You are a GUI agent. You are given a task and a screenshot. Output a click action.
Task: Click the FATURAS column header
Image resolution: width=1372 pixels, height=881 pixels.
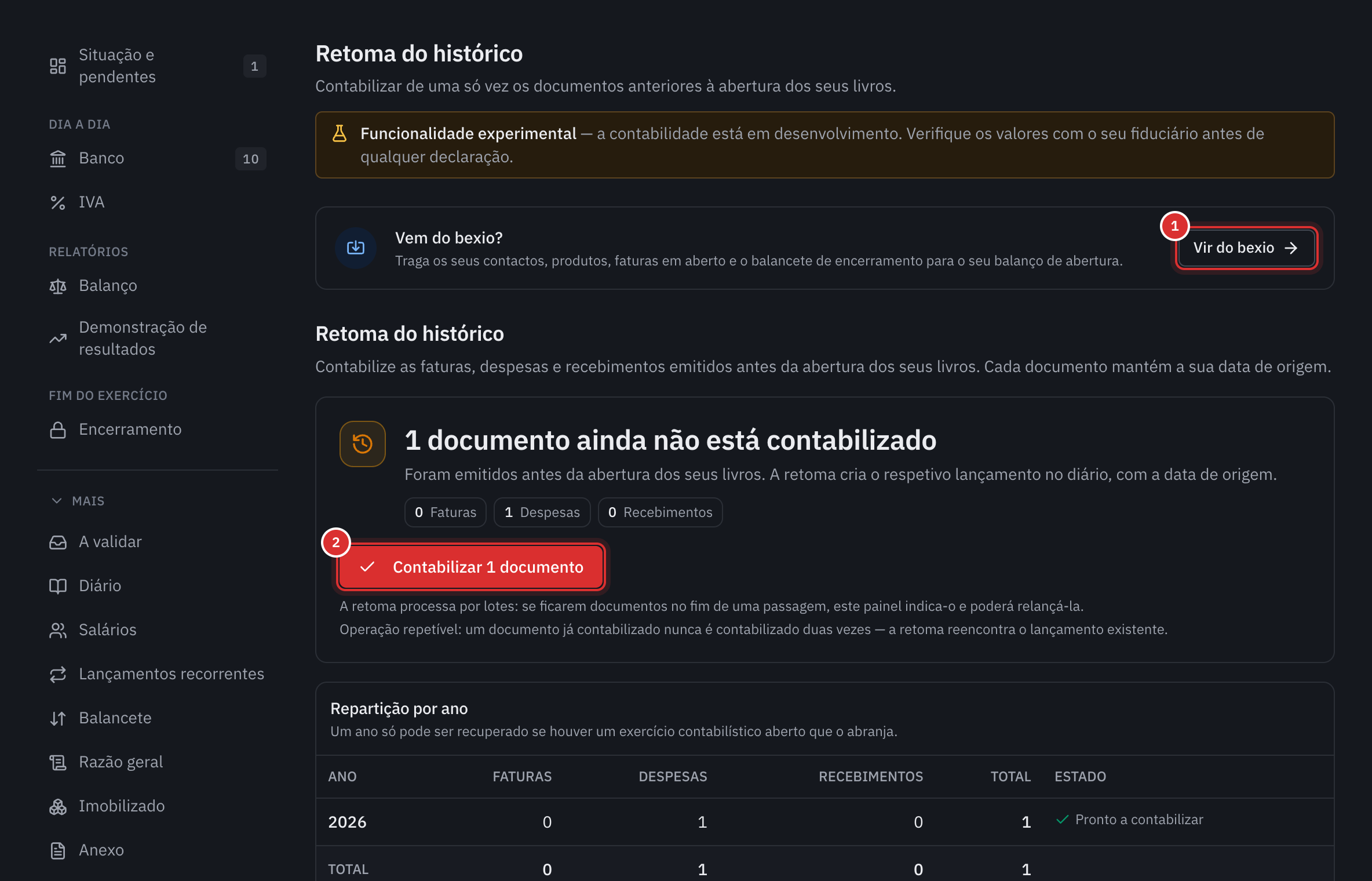click(x=522, y=777)
